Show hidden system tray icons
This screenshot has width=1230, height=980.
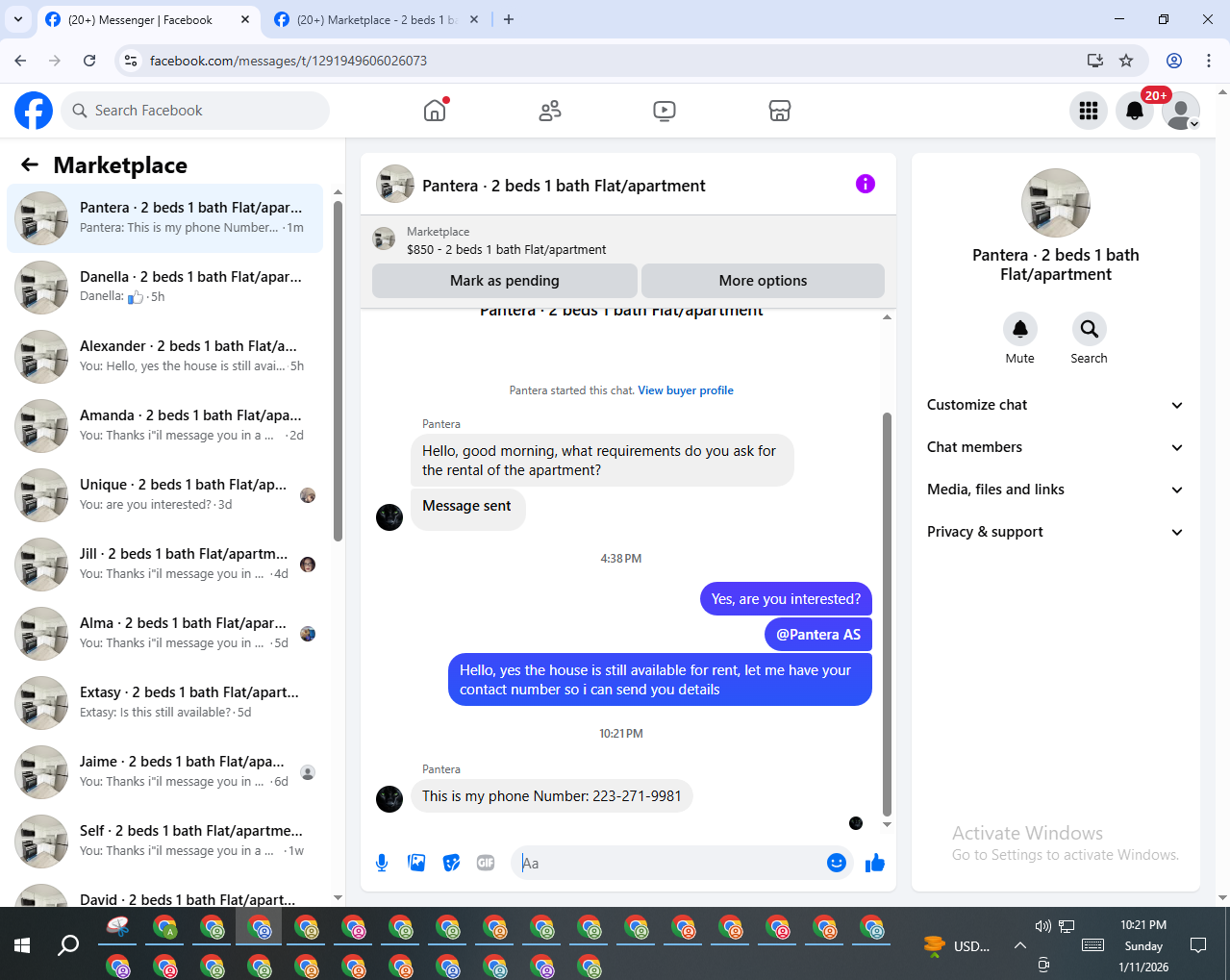1019,945
